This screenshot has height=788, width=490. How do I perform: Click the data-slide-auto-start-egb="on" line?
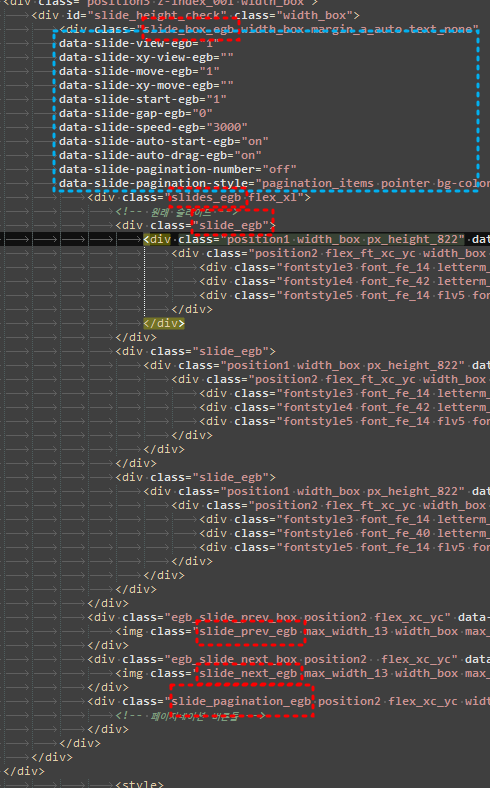(164, 141)
